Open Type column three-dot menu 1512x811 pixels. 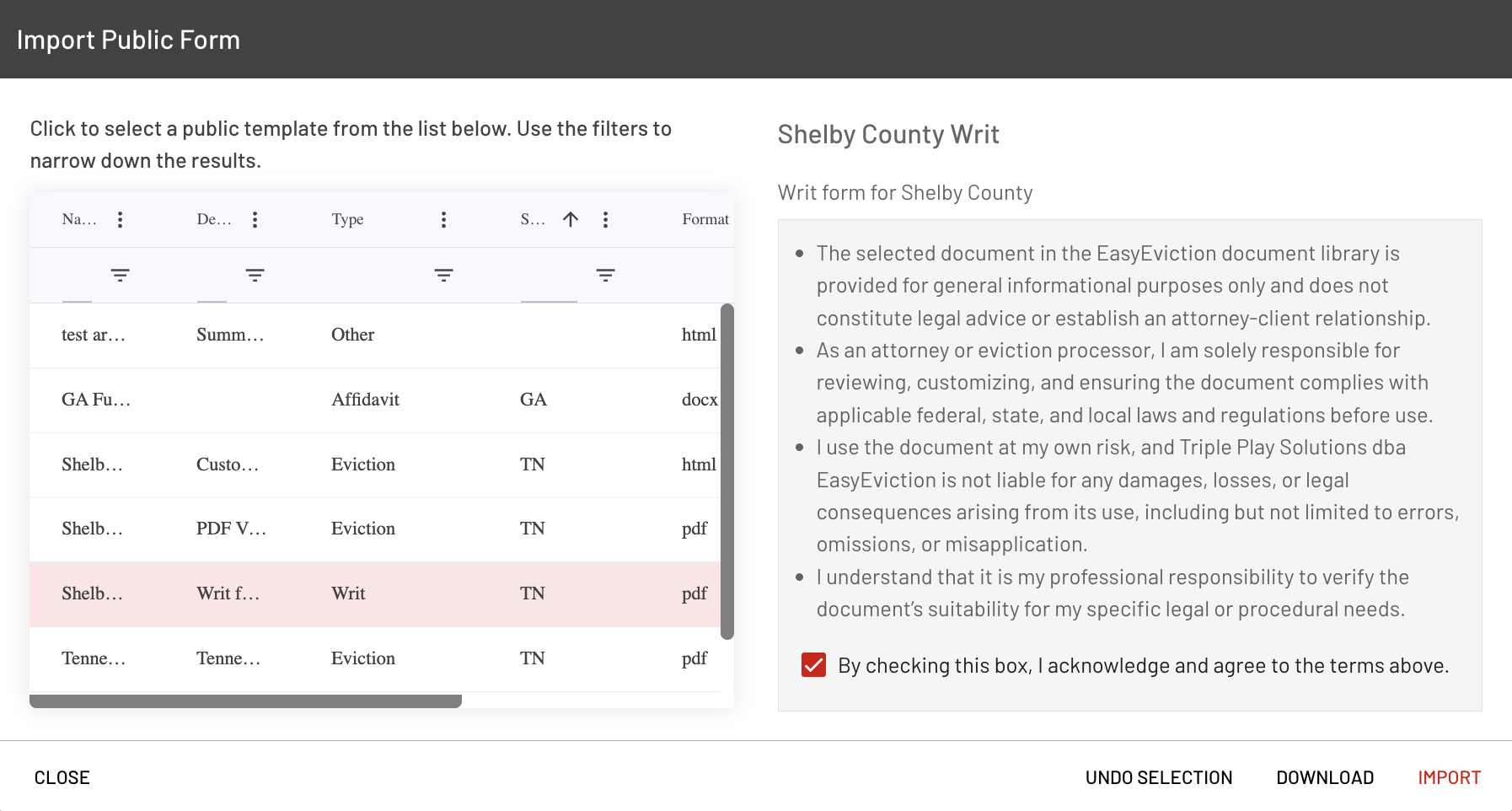click(x=444, y=220)
